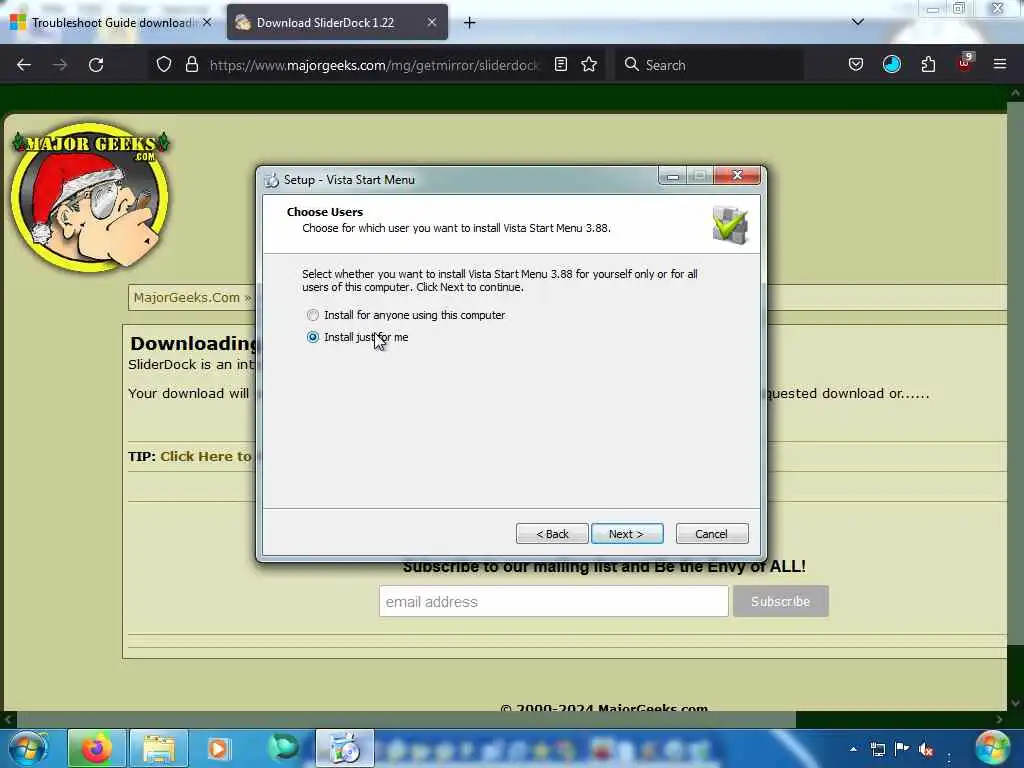
Task: Toggle reader view icon
Action: [560, 64]
